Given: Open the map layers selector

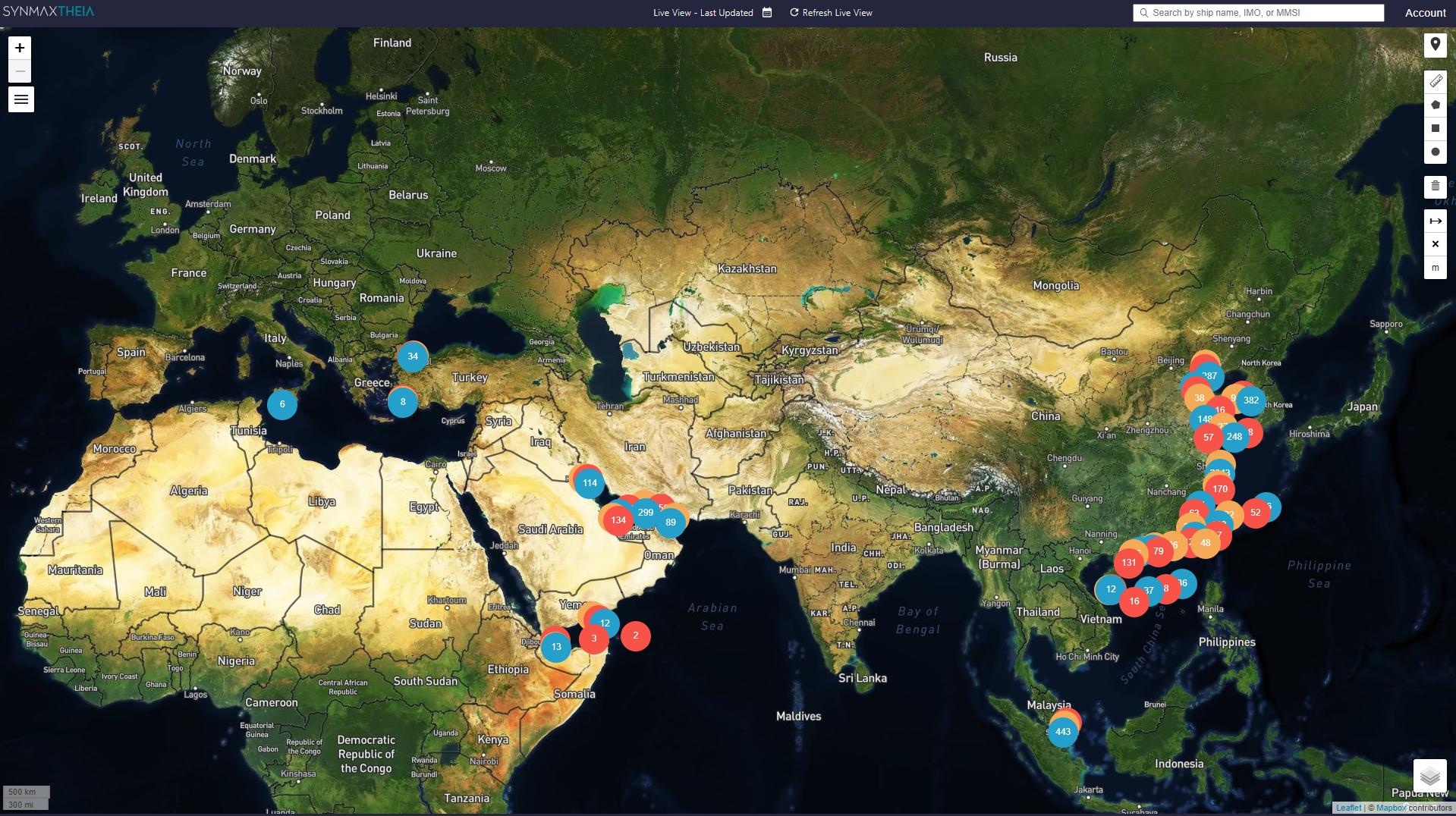Looking at the screenshot, I should coord(1429,776).
